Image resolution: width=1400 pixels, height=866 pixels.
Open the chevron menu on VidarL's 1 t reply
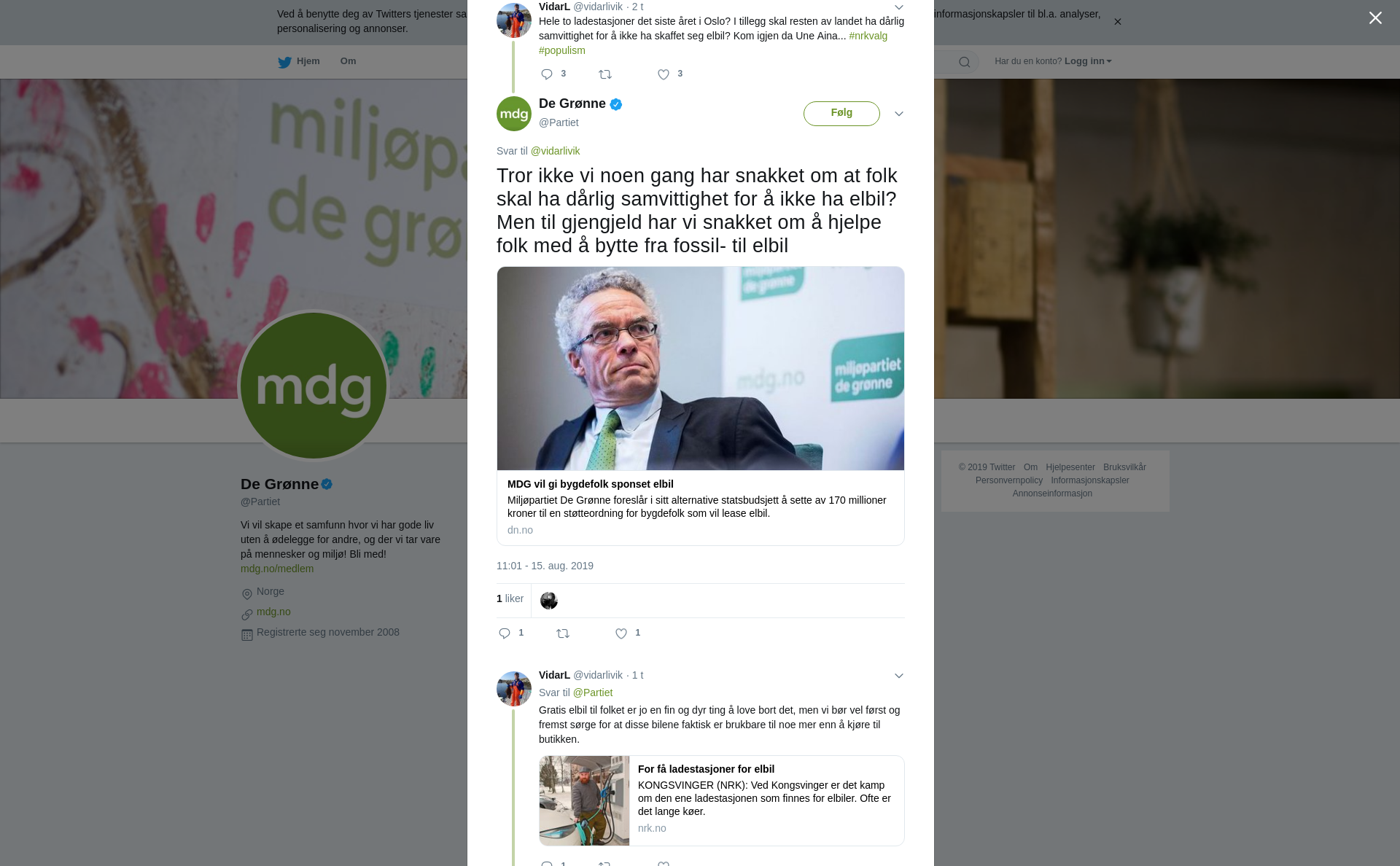898,676
